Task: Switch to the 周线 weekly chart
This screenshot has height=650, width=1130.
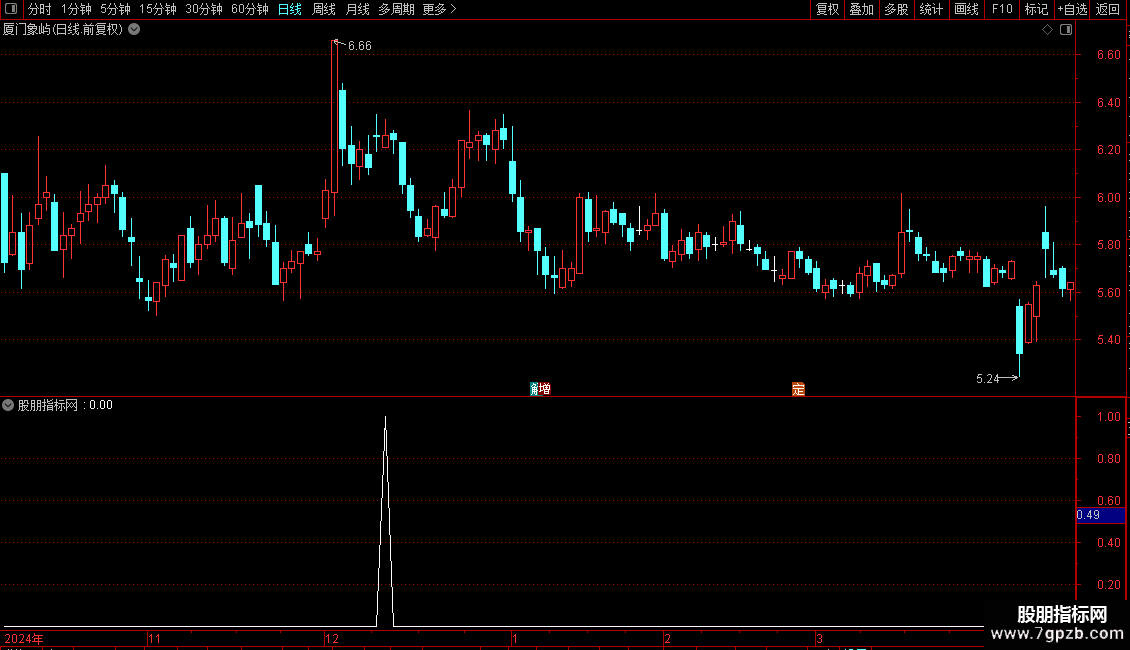Action: click(x=324, y=9)
